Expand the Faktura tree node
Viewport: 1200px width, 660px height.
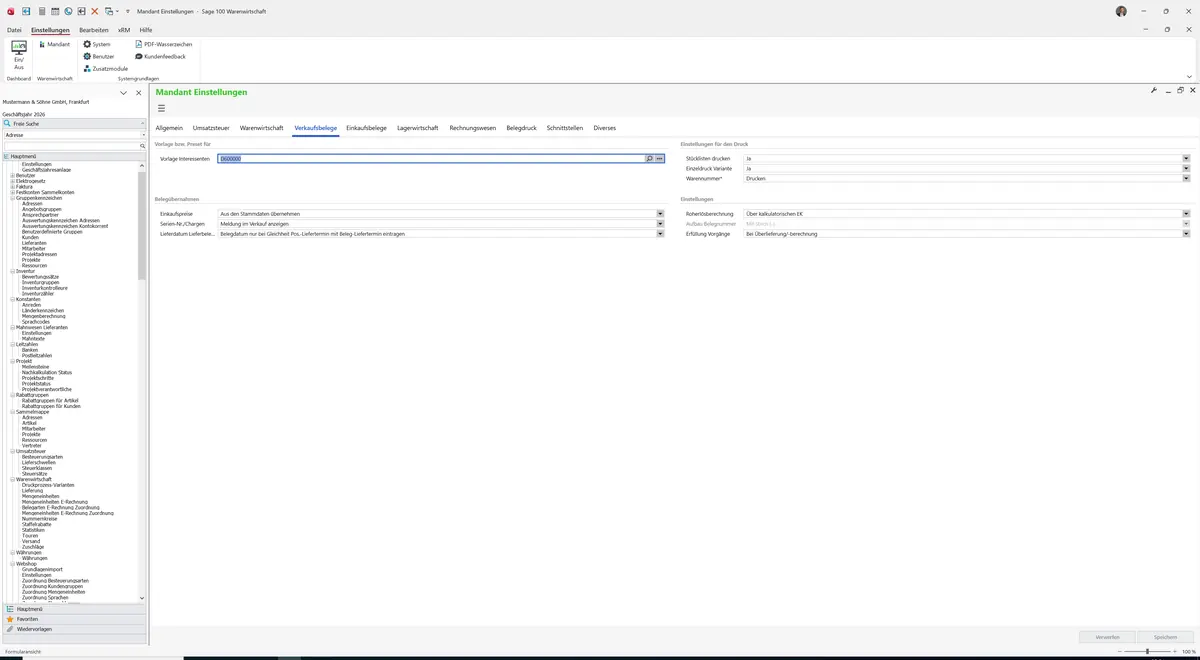coord(12,186)
